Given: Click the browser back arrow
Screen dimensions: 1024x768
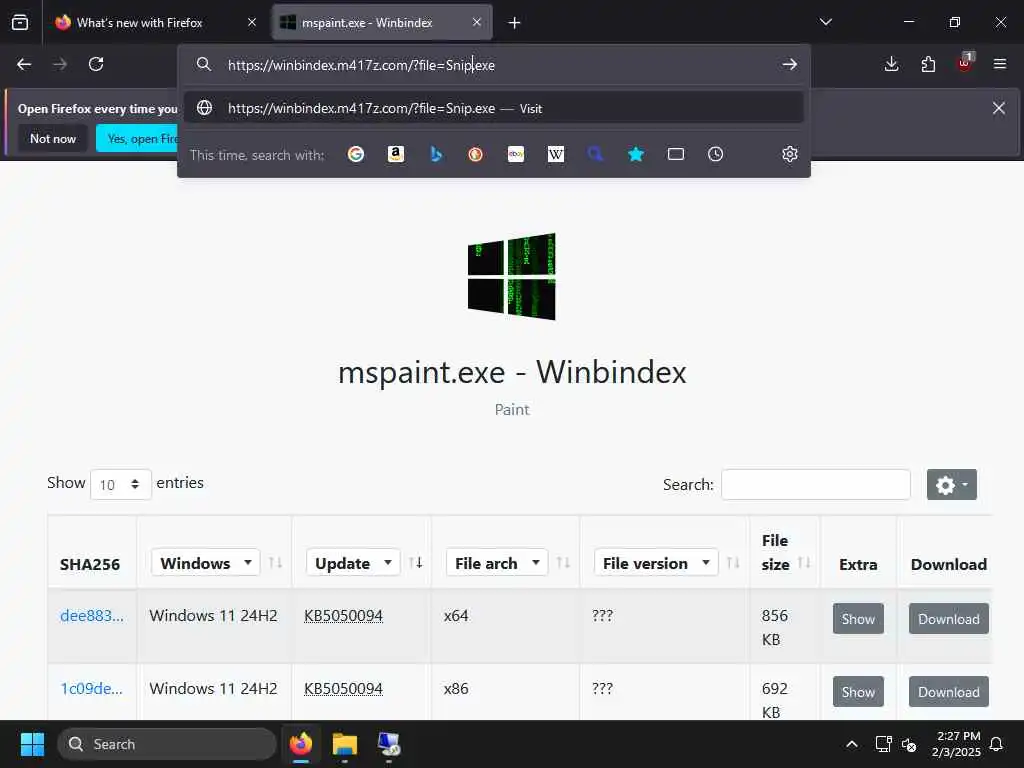Looking at the screenshot, I should (24, 64).
